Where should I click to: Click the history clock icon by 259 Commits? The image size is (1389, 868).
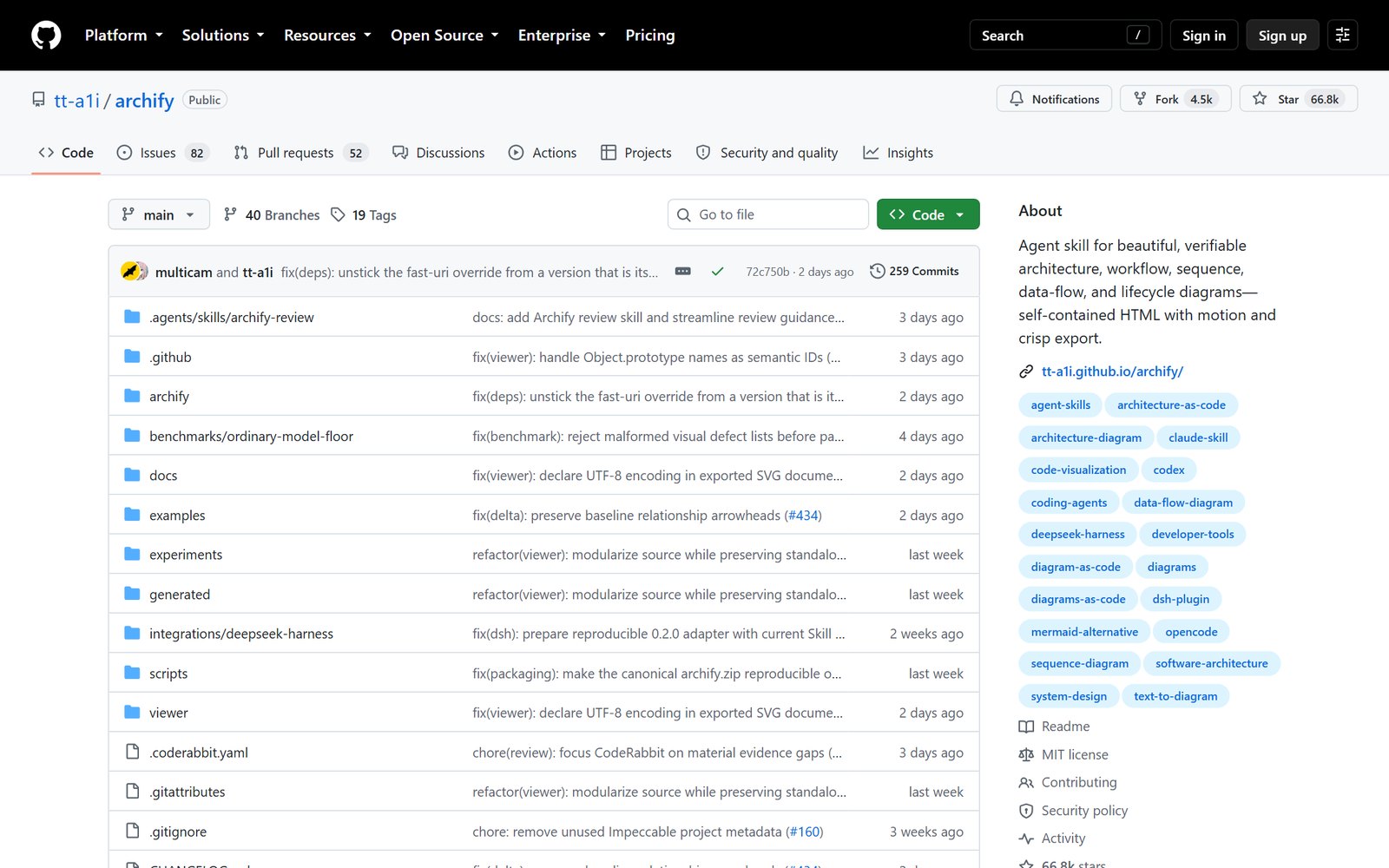tap(877, 272)
